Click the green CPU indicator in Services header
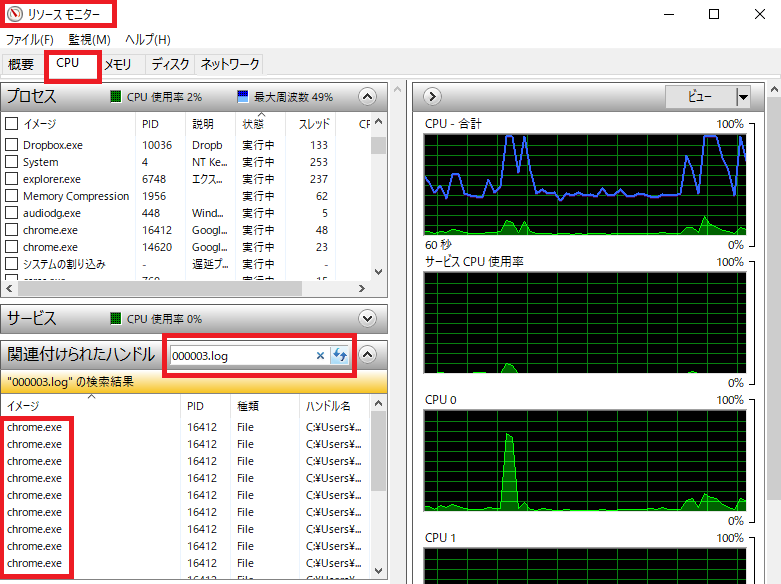 point(116,319)
